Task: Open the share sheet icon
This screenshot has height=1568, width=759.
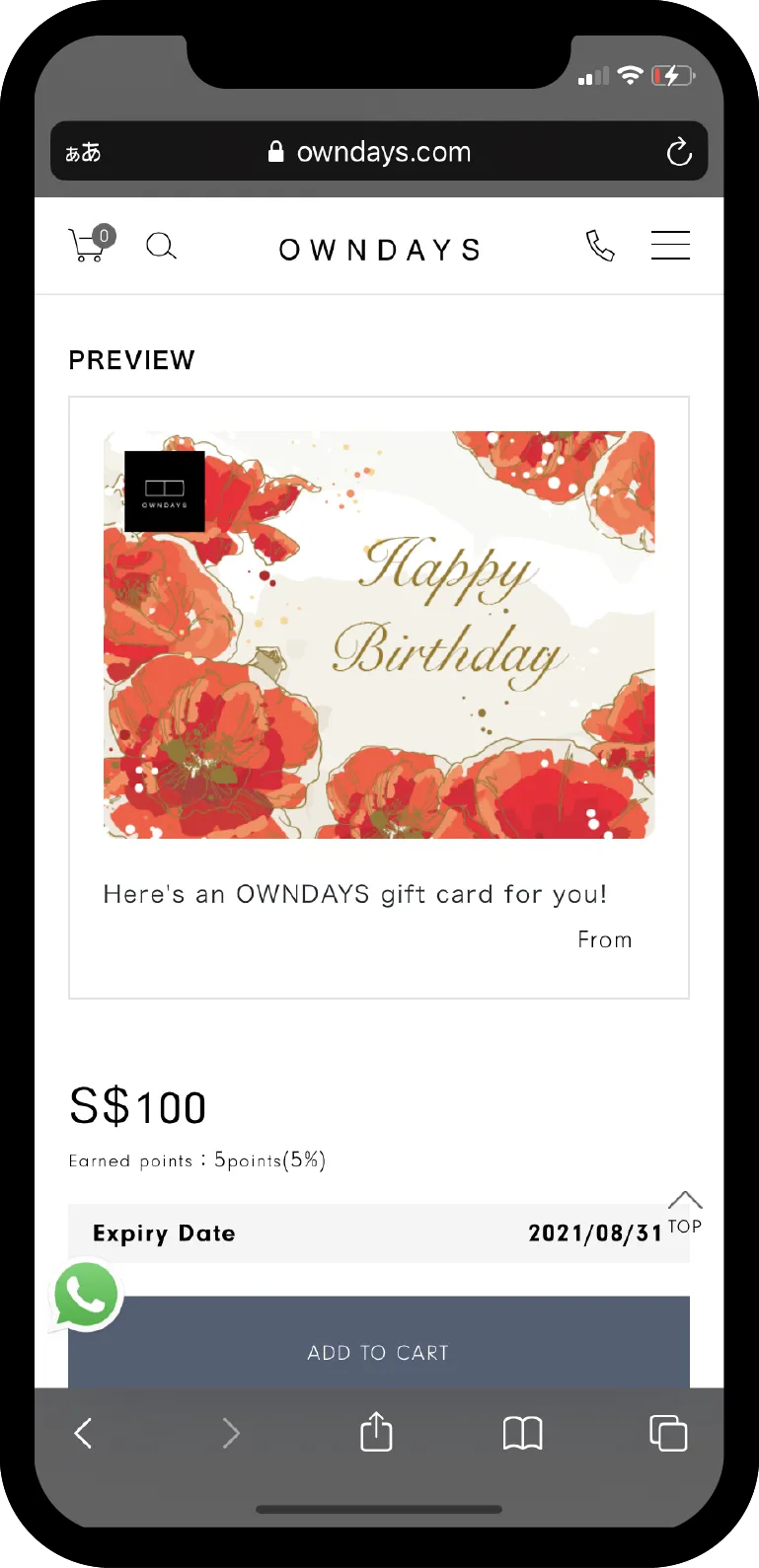Action: click(376, 1431)
